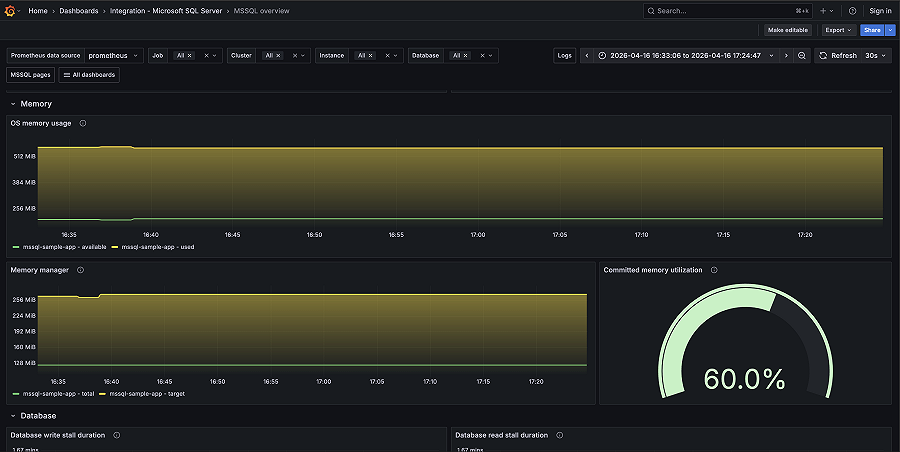Open the Logs link button
The image size is (900, 452).
pos(565,56)
